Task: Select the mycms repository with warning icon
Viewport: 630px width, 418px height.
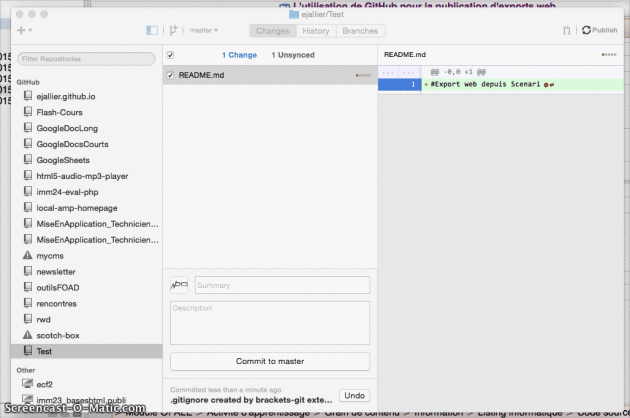Action: coord(50,256)
